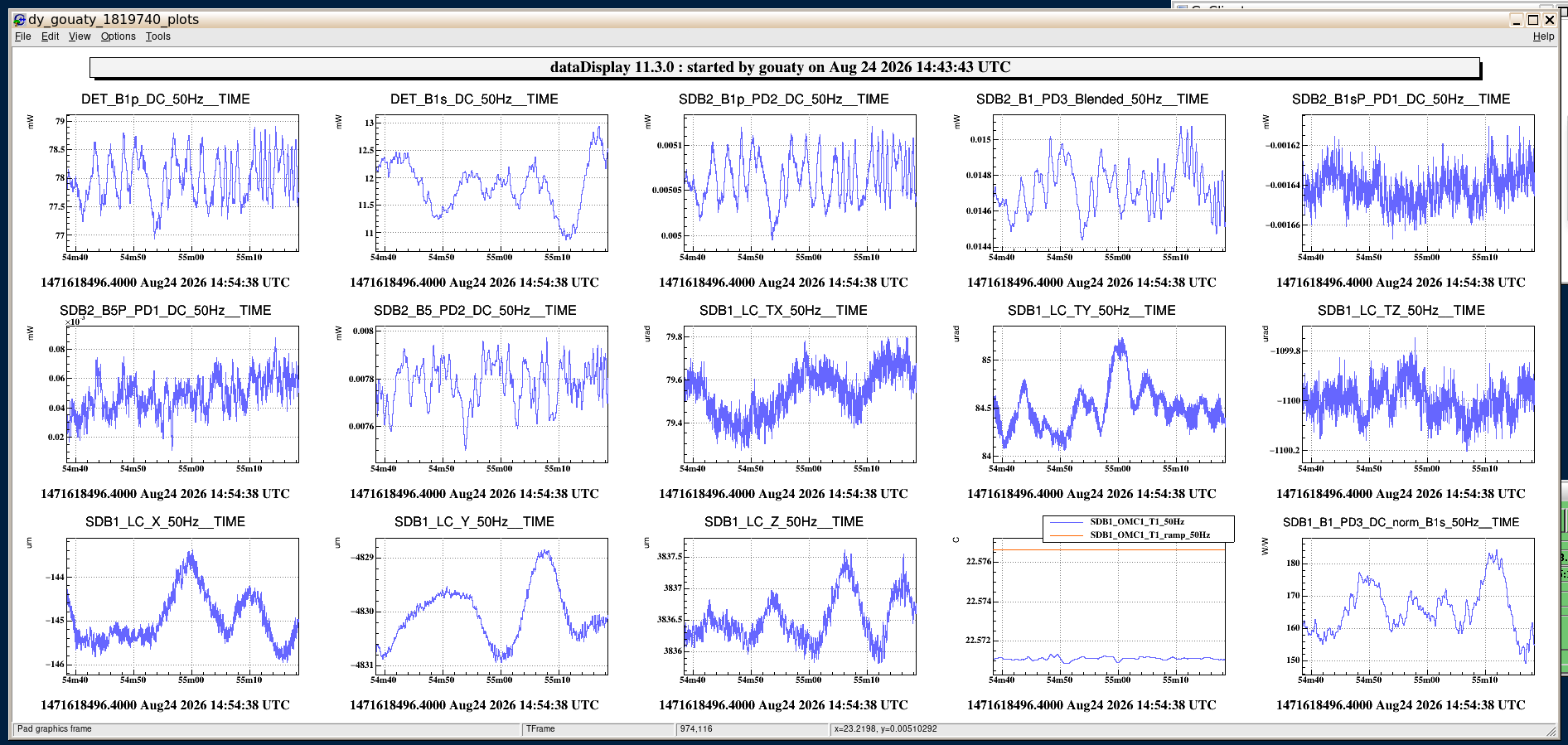Minimize the dy_gouaty plots window
This screenshot has width=1568, height=745.
pos(1517,20)
